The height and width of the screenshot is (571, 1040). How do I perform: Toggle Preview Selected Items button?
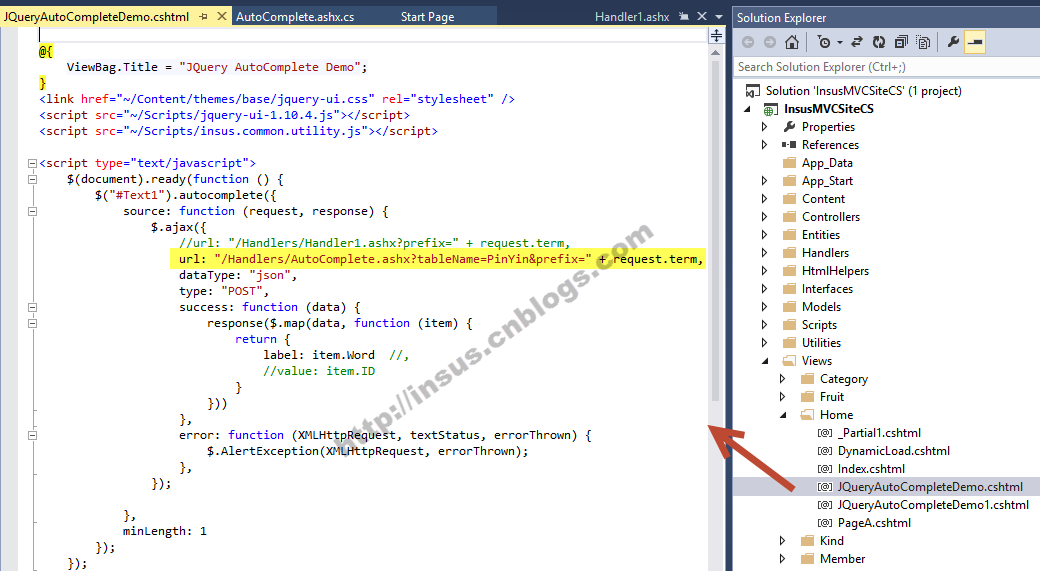click(x=975, y=42)
